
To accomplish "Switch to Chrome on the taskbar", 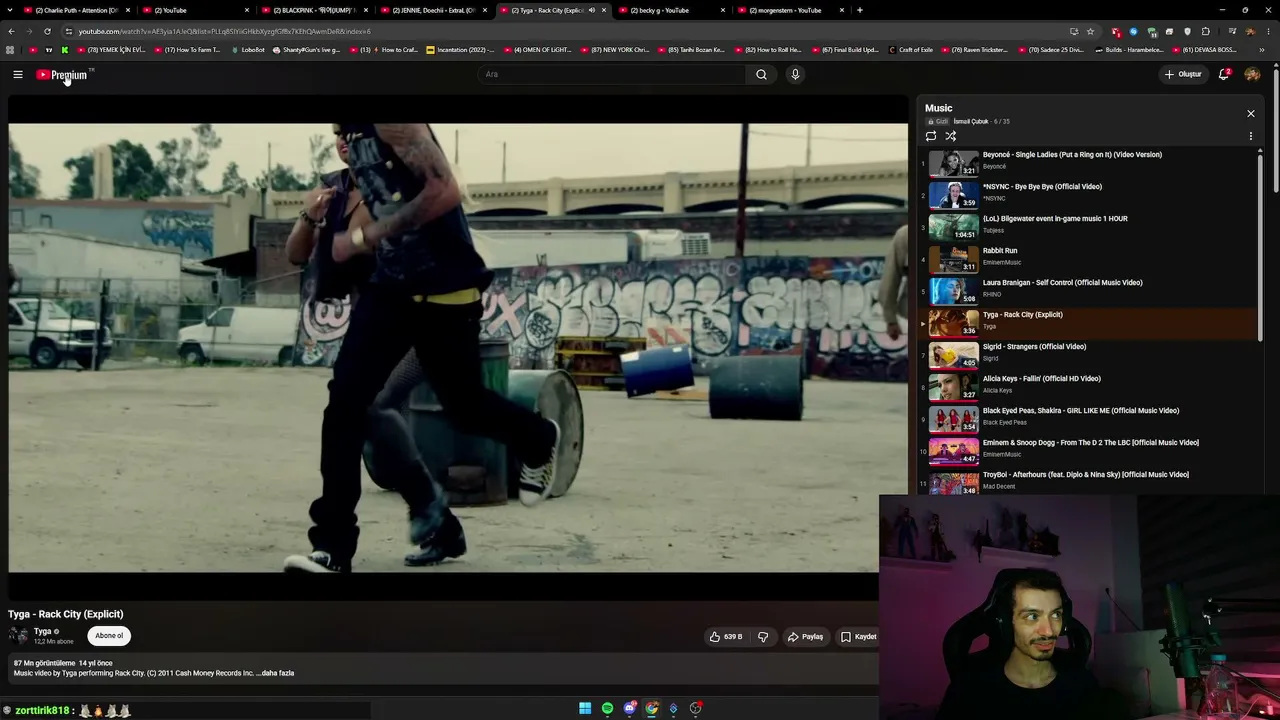I will coord(652,709).
